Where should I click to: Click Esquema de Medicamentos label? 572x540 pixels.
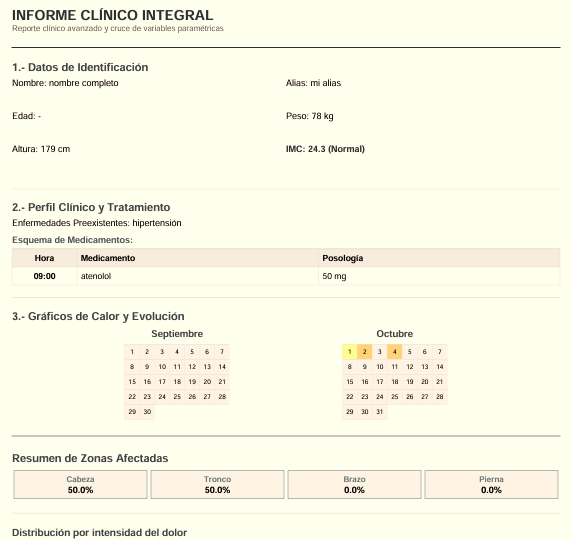72,240
